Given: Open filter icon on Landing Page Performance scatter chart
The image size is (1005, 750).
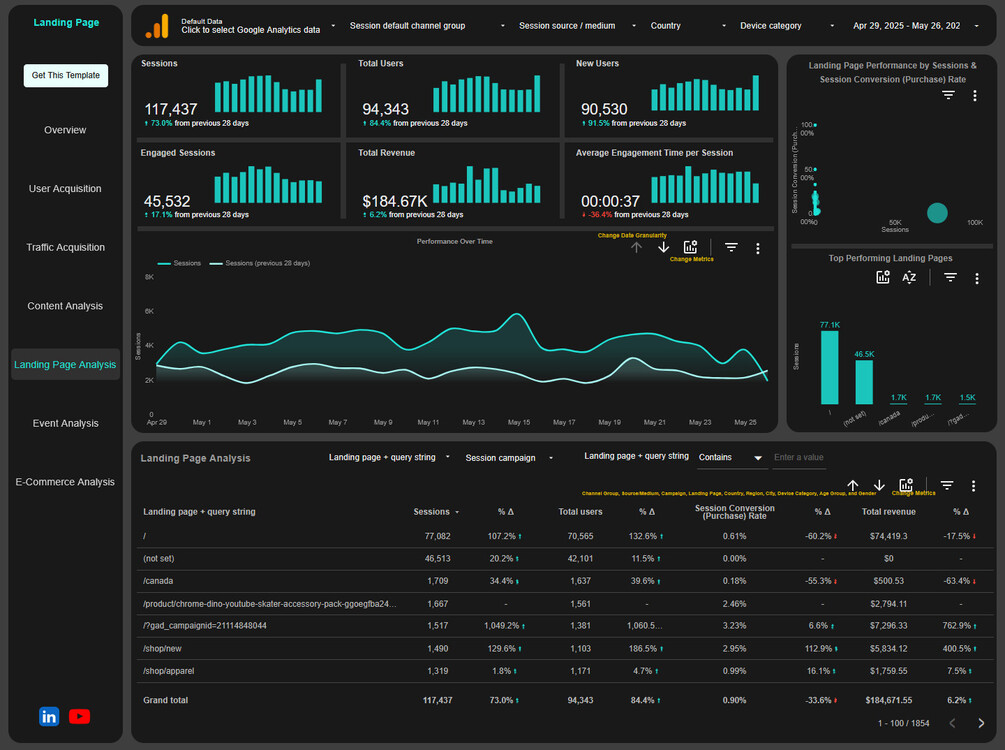Looking at the screenshot, I should tap(949, 96).
